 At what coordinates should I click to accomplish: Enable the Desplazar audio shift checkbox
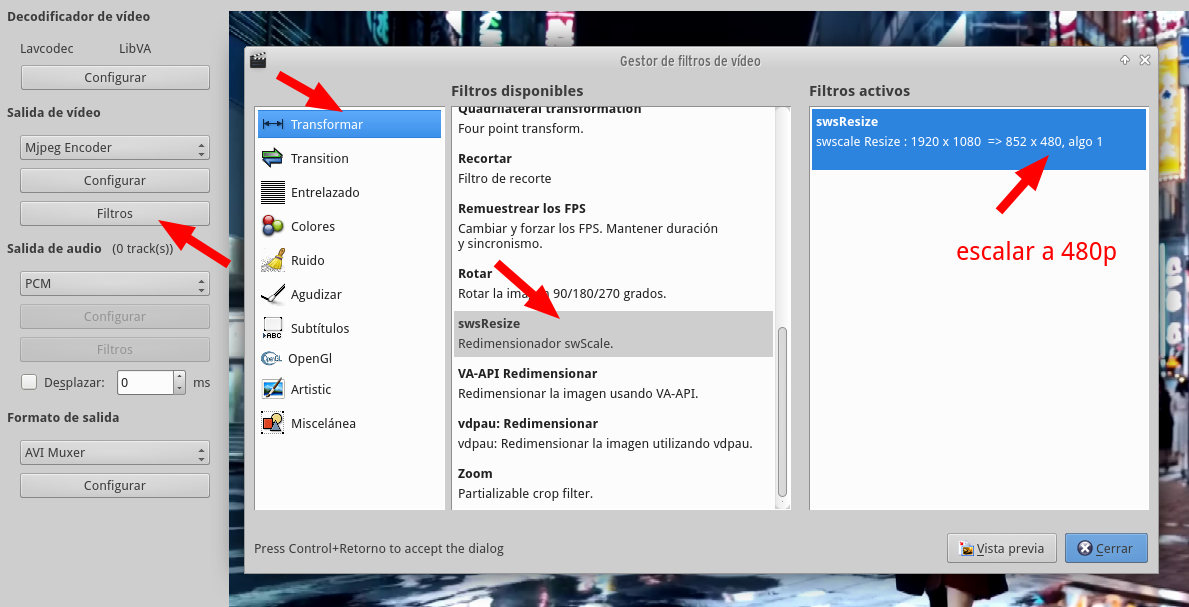(x=29, y=382)
